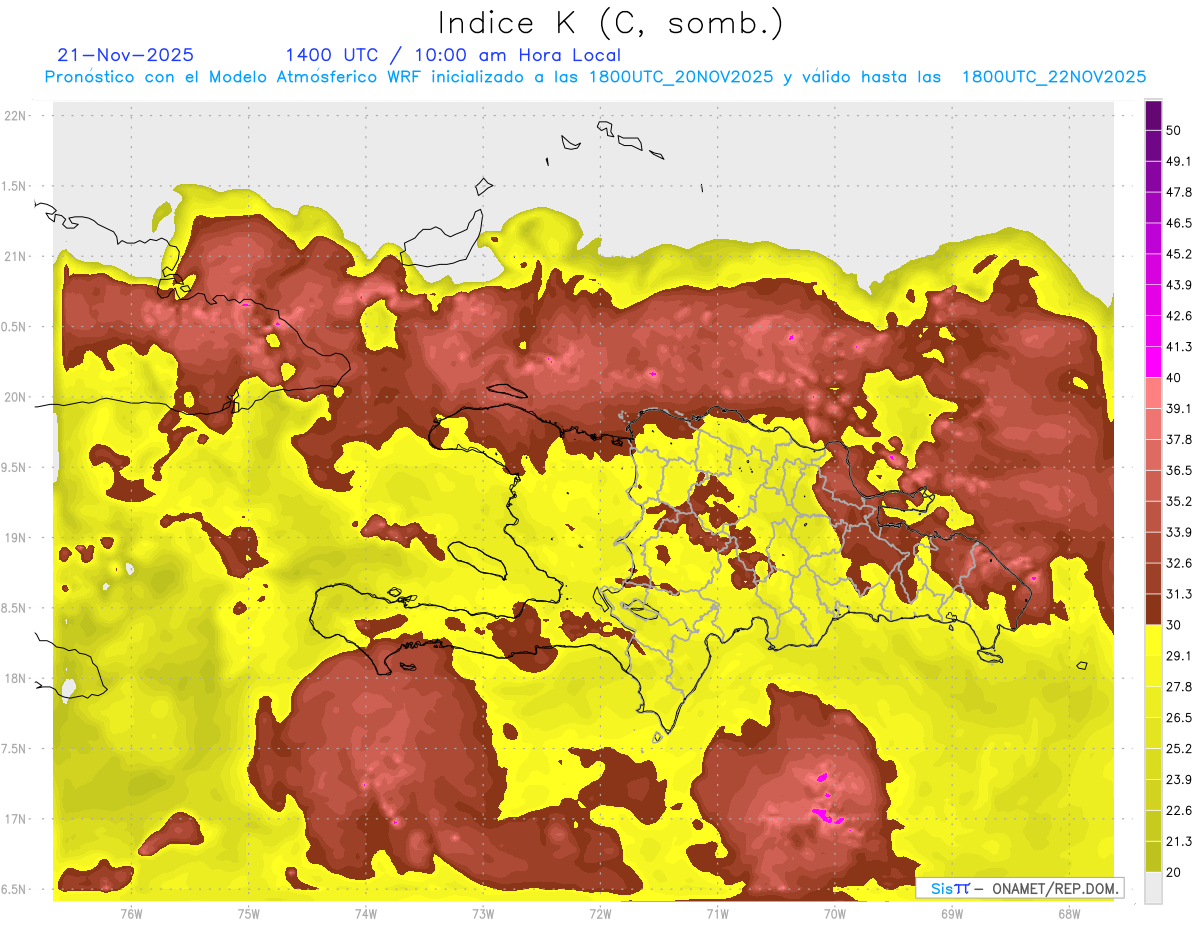Viewport: 1200px width, 927px height.
Task: Click the legend value '45.2'
Action: 1179,254
